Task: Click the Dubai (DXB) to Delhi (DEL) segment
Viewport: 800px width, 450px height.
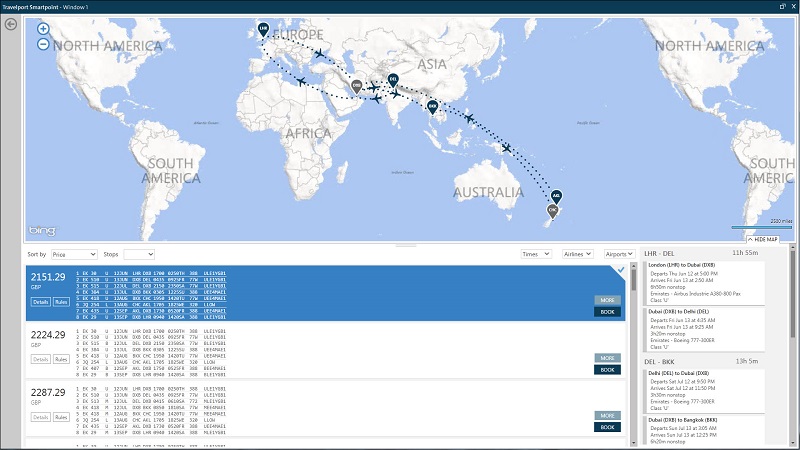Action: 704,329
